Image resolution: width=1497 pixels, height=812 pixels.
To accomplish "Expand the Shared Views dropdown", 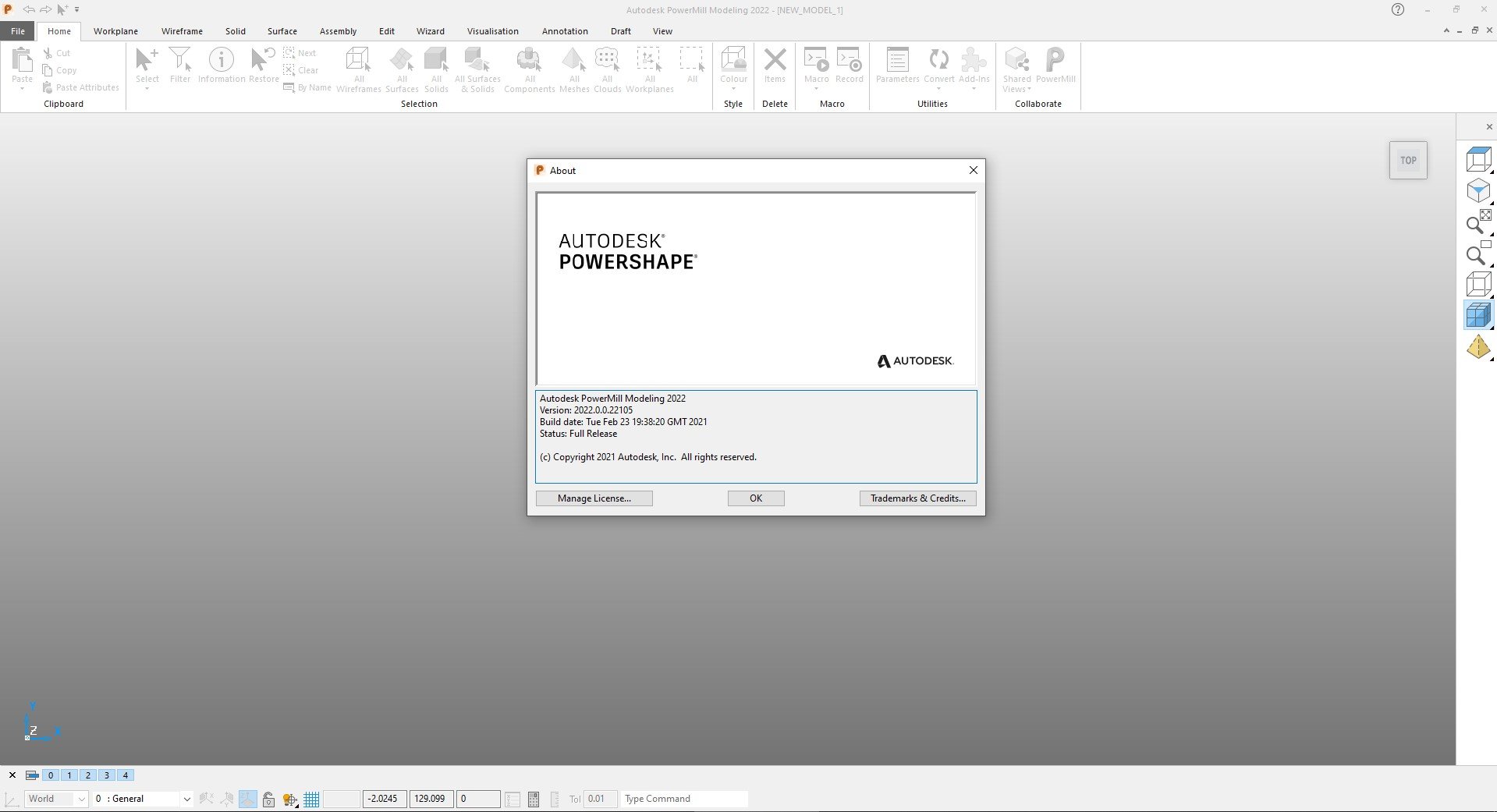I will (1029, 89).
